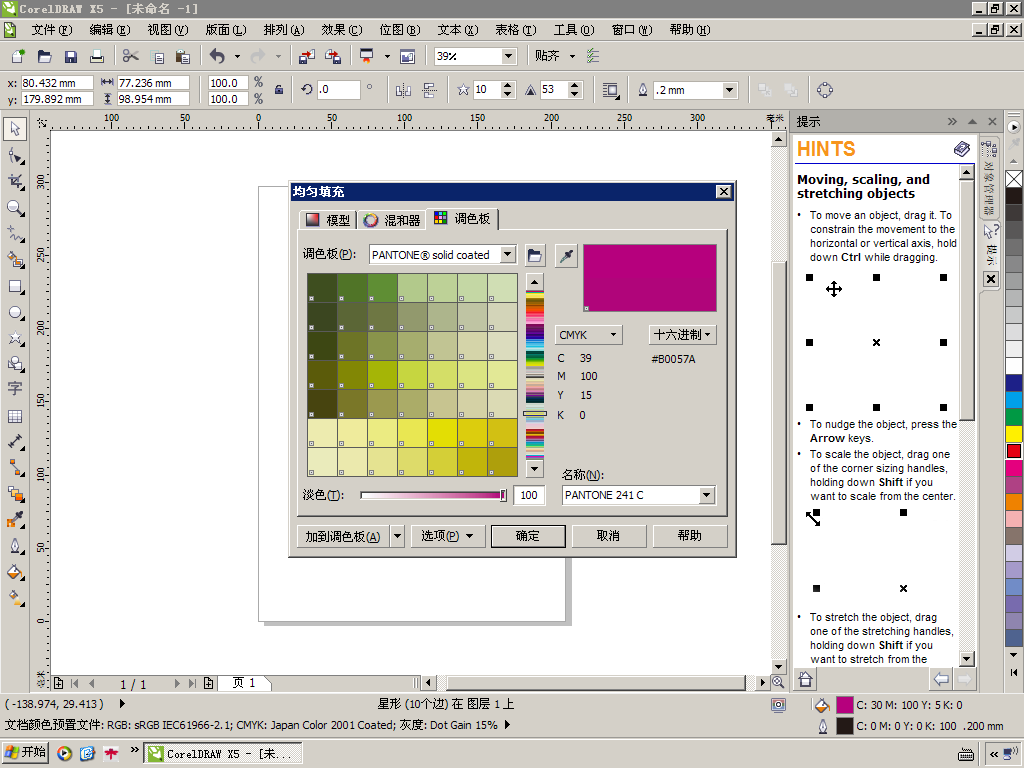Expand the arrow beside 加到调色板

pyautogui.click(x=397, y=536)
